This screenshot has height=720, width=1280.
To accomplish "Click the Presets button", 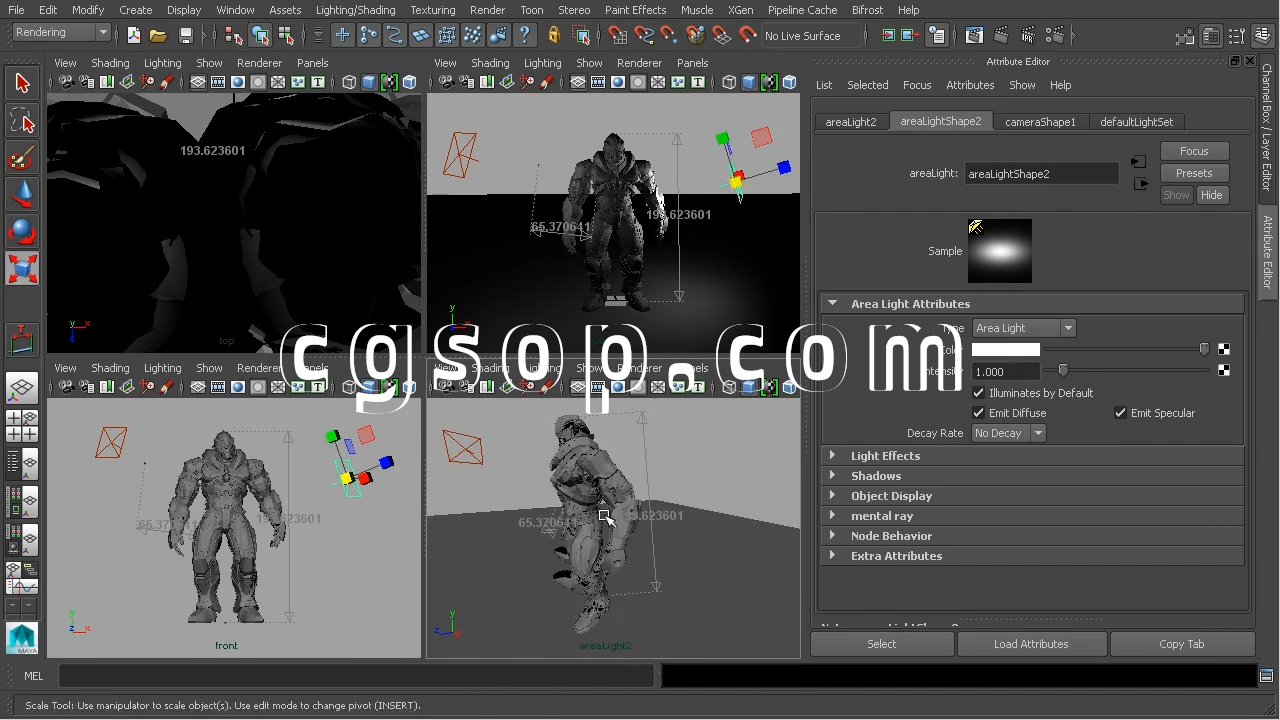I will (1194, 173).
